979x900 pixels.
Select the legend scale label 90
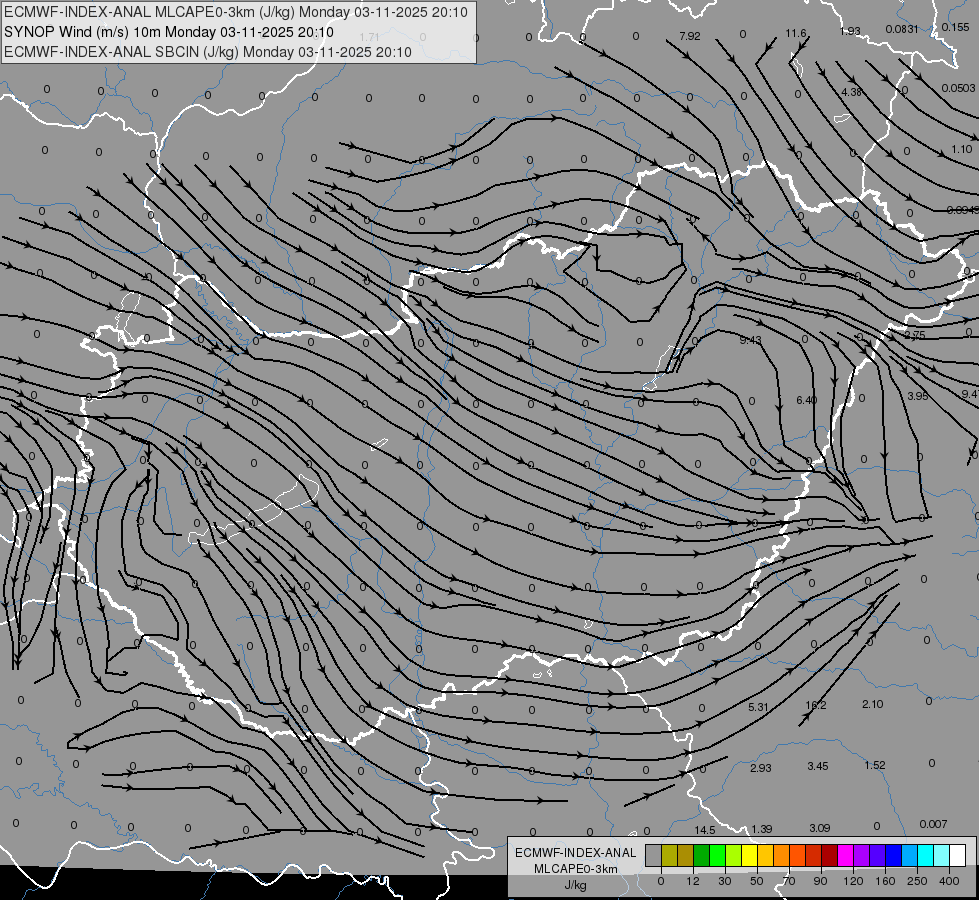click(820, 881)
